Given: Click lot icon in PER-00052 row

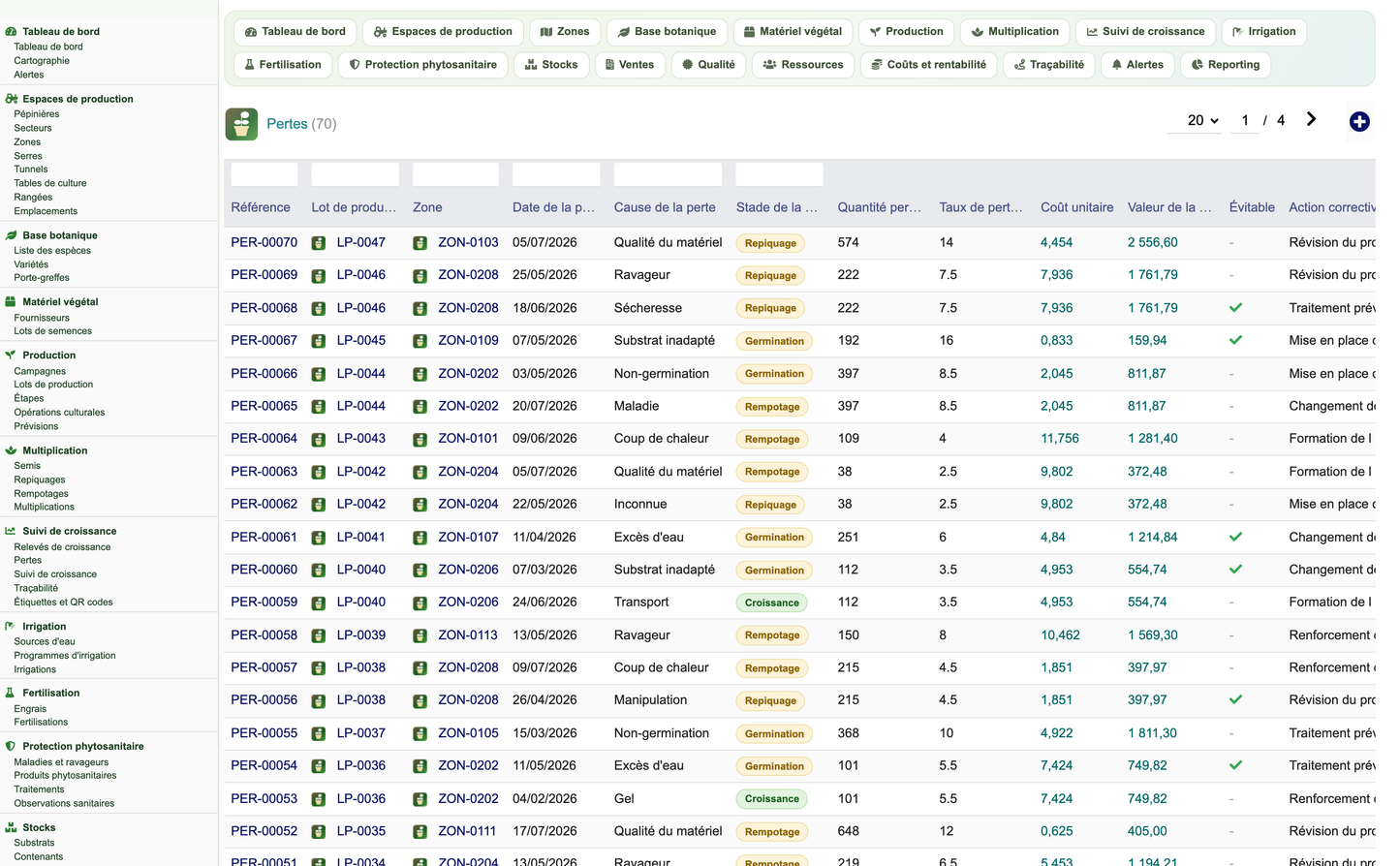Looking at the screenshot, I should [319, 832].
